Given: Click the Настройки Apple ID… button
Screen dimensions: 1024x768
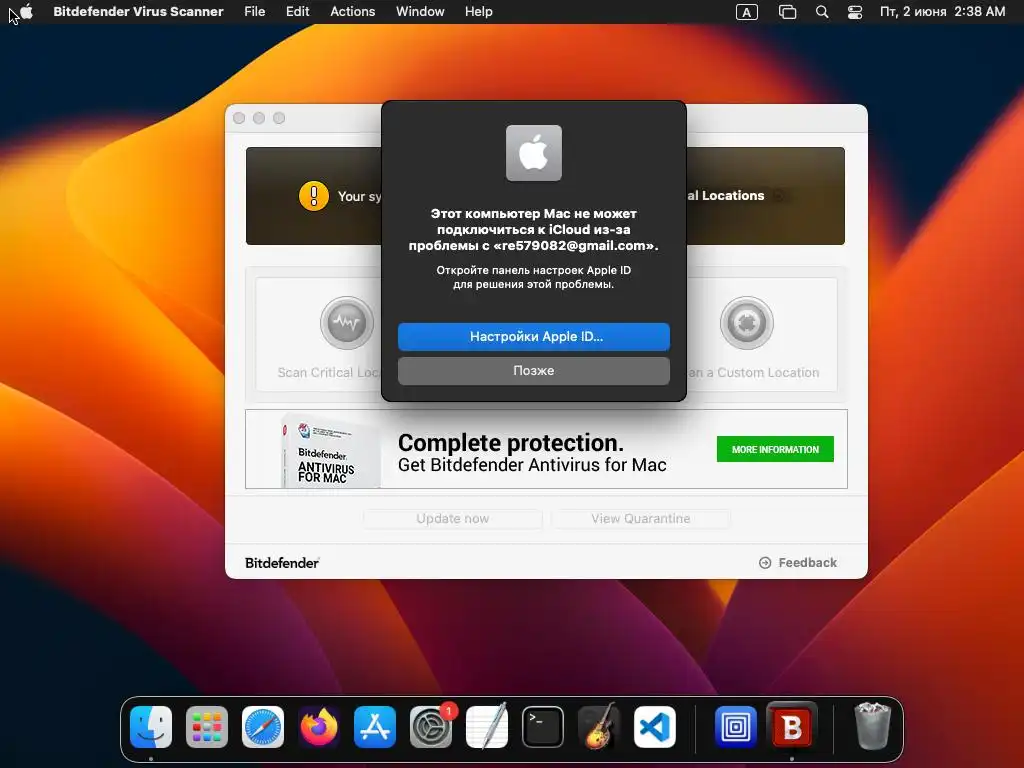Looking at the screenshot, I should click(534, 336).
